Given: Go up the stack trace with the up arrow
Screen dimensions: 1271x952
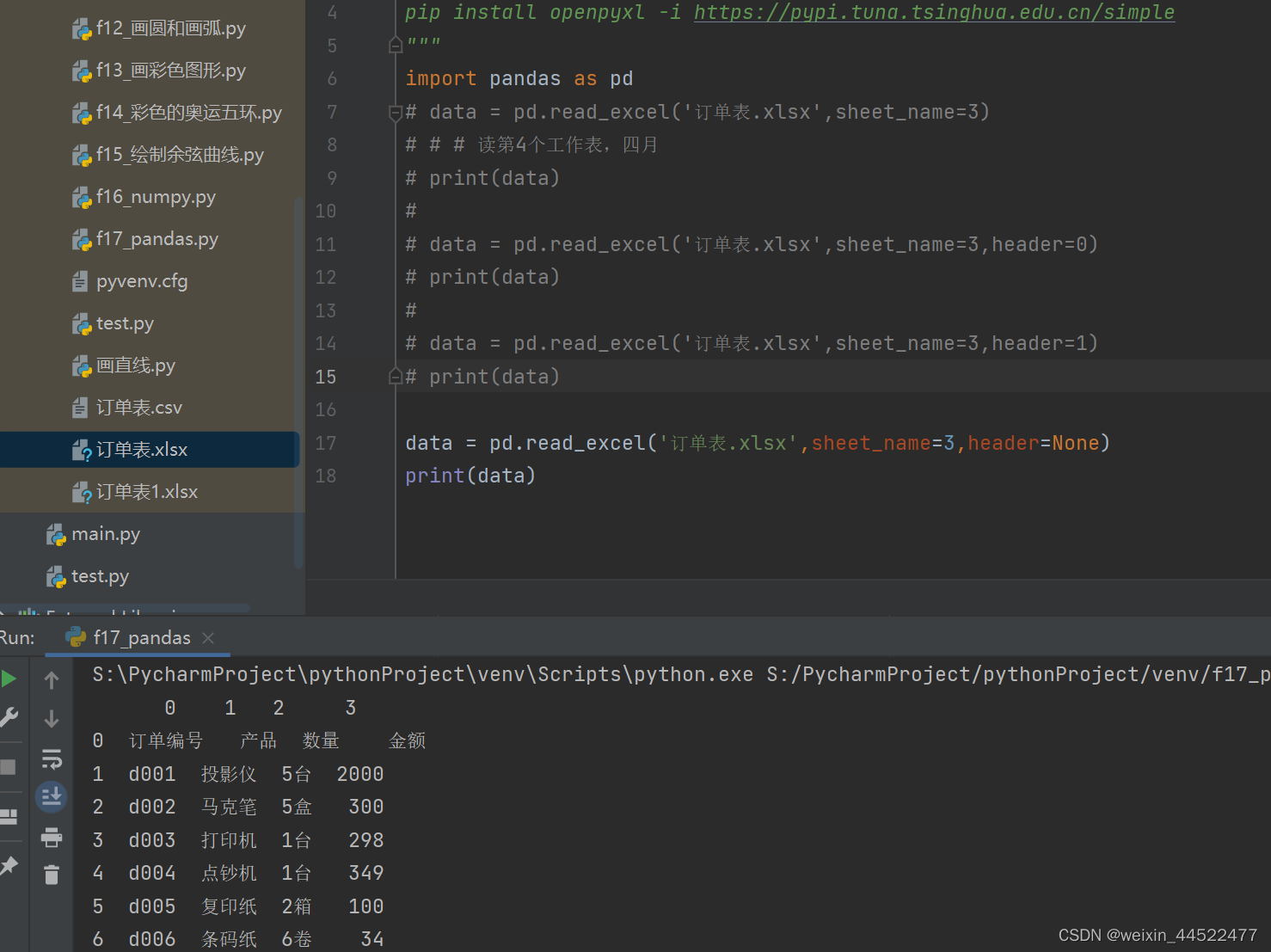Looking at the screenshot, I should coord(52,680).
